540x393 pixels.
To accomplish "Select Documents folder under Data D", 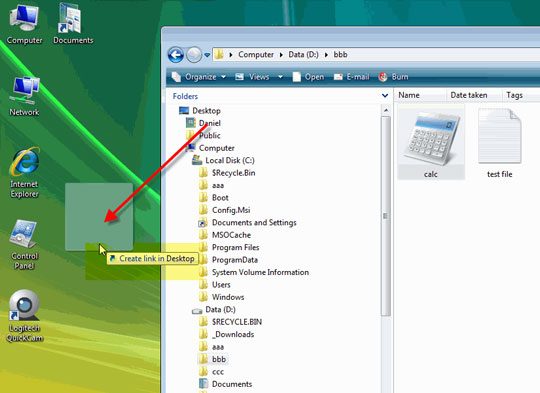I will point(226,384).
